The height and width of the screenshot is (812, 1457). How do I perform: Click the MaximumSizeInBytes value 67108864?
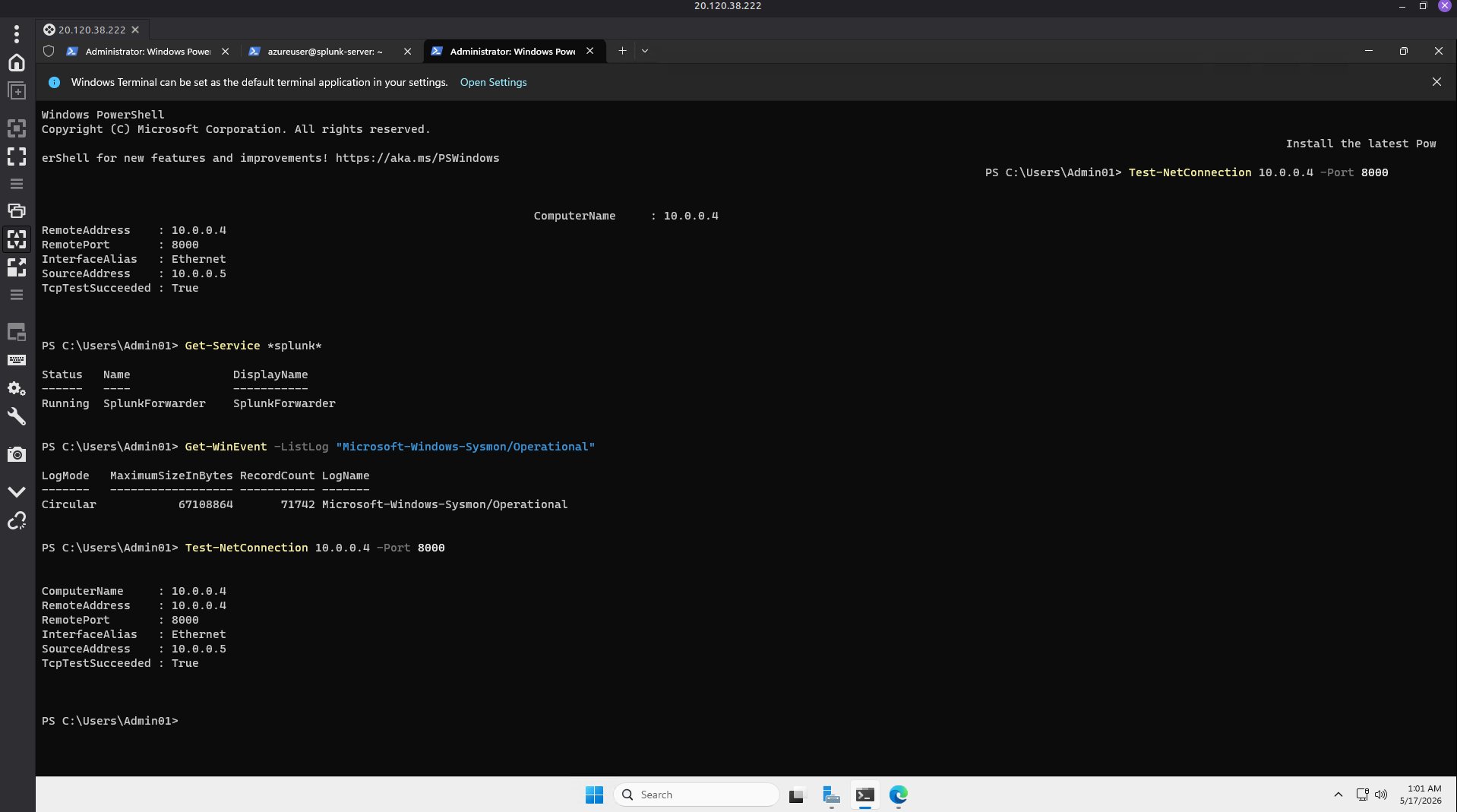[x=205, y=504]
